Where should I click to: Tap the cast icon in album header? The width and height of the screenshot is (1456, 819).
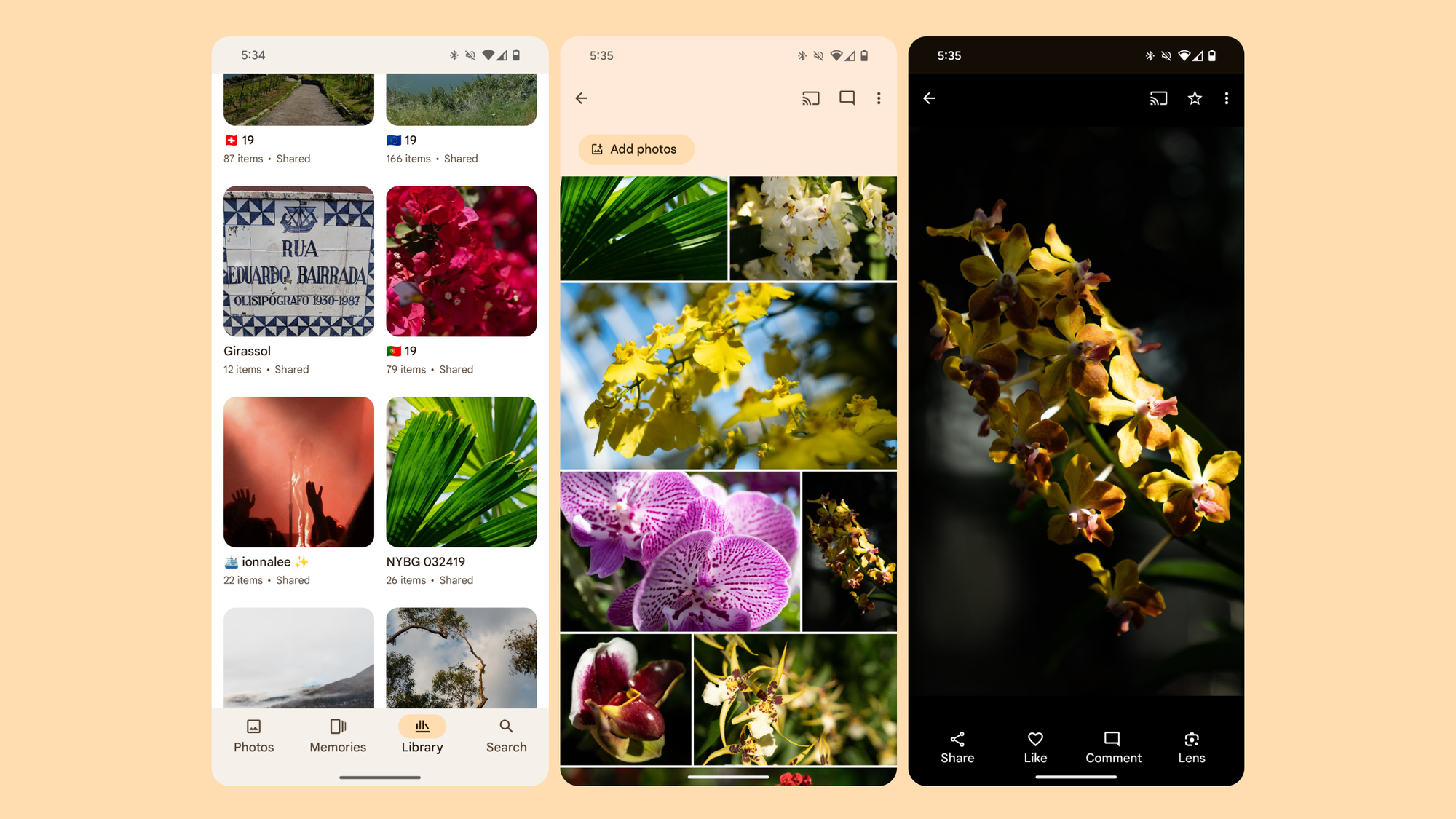click(810, 98)
